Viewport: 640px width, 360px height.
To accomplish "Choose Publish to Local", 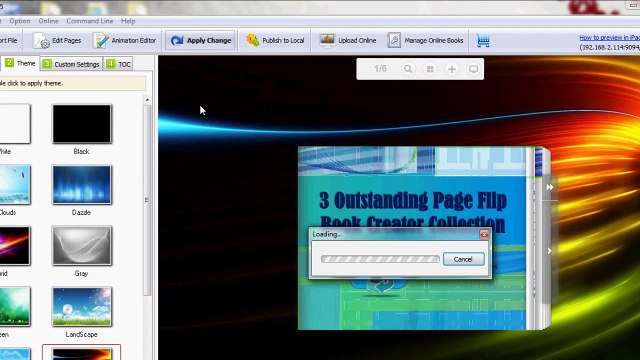I will (x=275, y=40).
